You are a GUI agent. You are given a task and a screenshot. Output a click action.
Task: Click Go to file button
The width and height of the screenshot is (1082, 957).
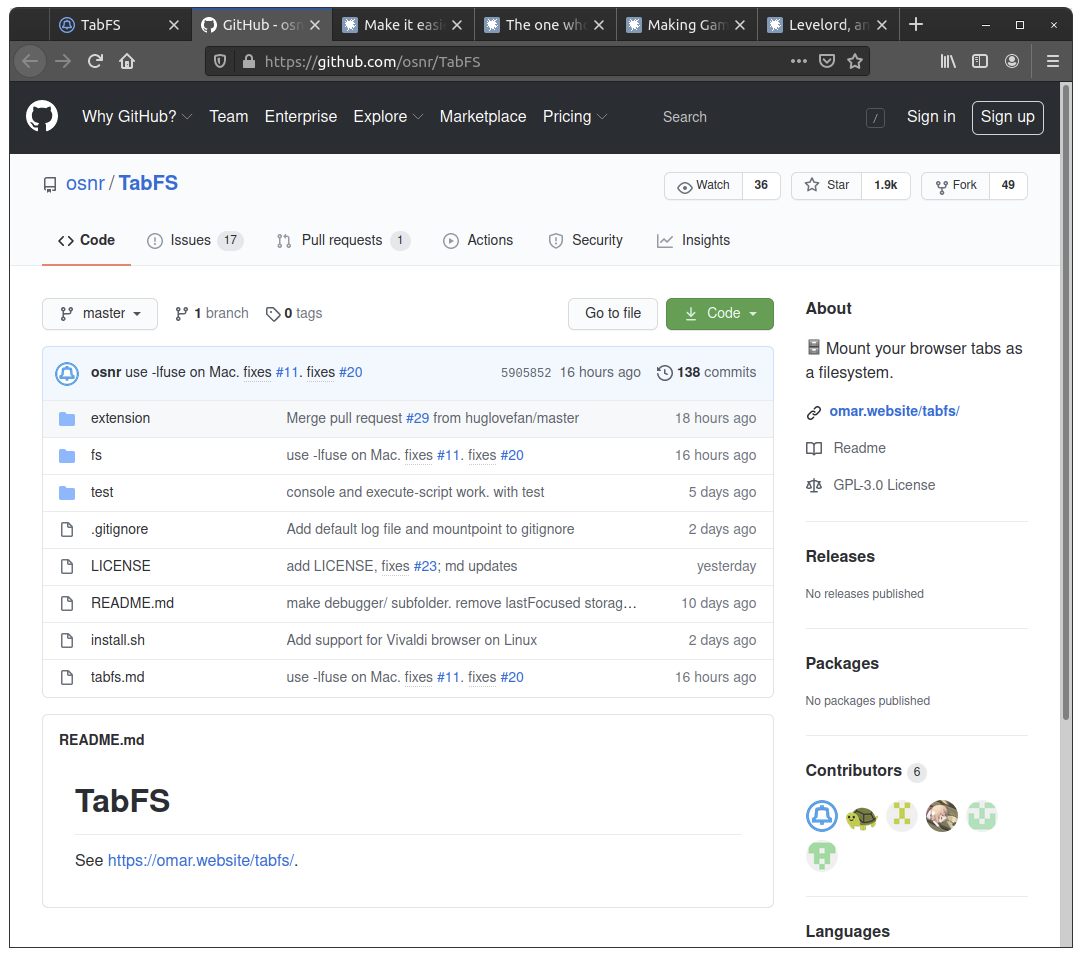pyautogui.click(x=613, y=314)
